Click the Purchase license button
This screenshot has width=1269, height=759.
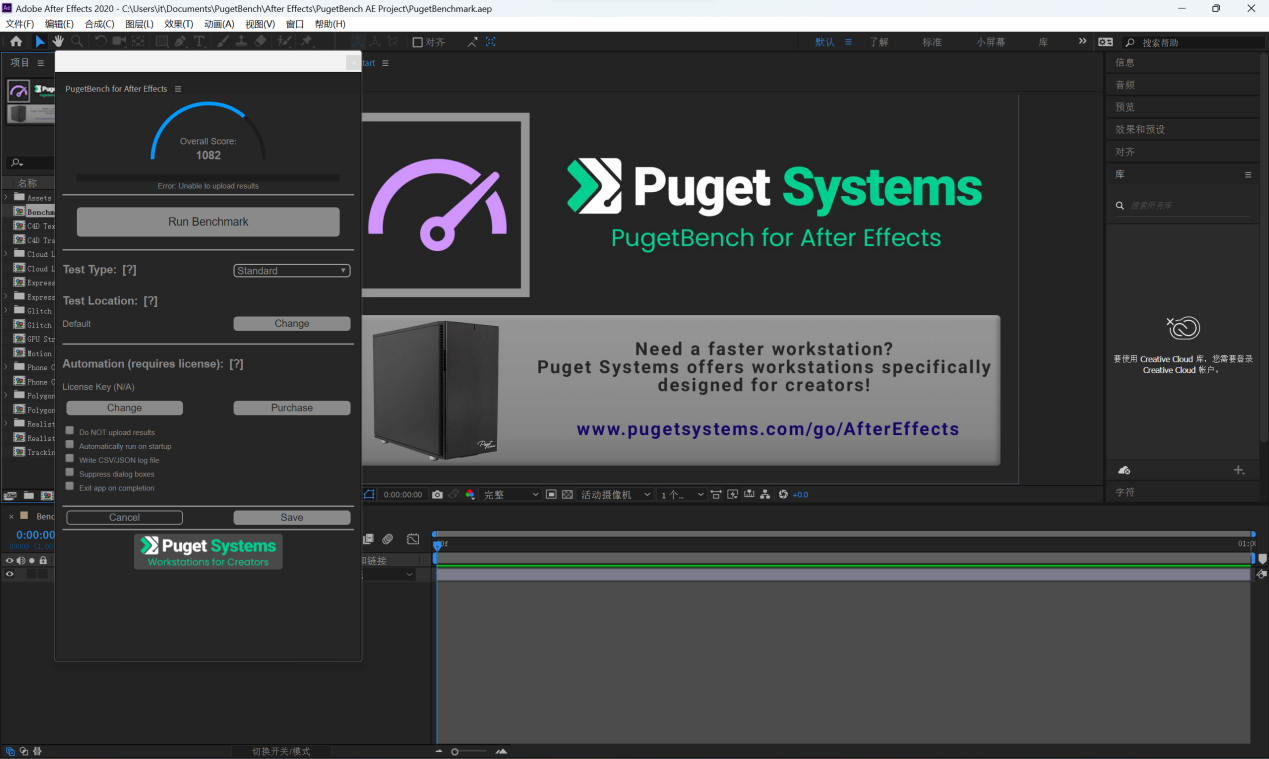[292, 408]
